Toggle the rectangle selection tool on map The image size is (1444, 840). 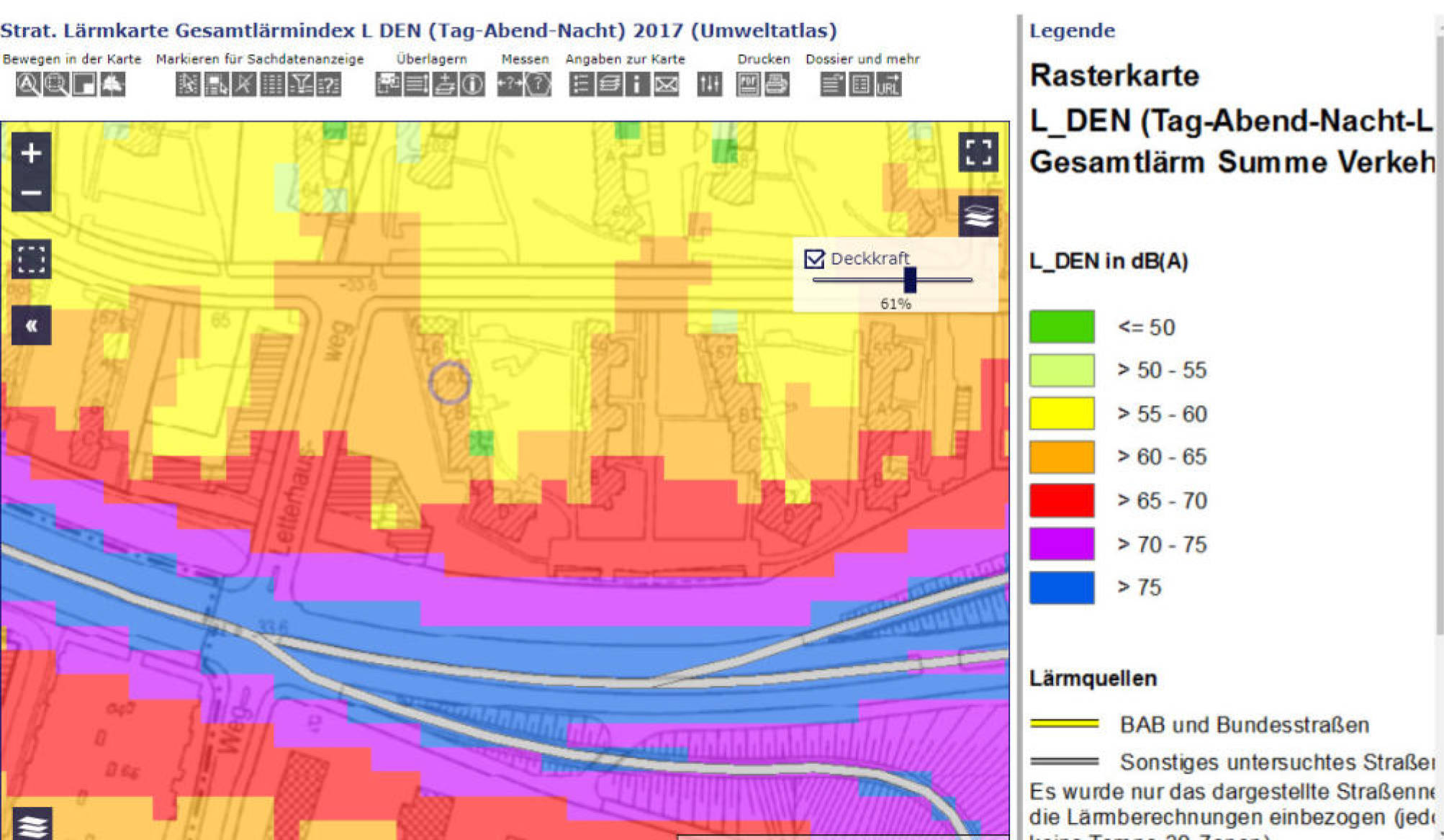point(31,259)
